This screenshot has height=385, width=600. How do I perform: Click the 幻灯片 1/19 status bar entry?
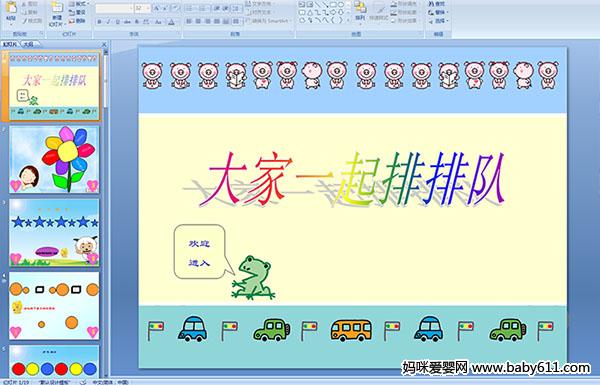16,382
